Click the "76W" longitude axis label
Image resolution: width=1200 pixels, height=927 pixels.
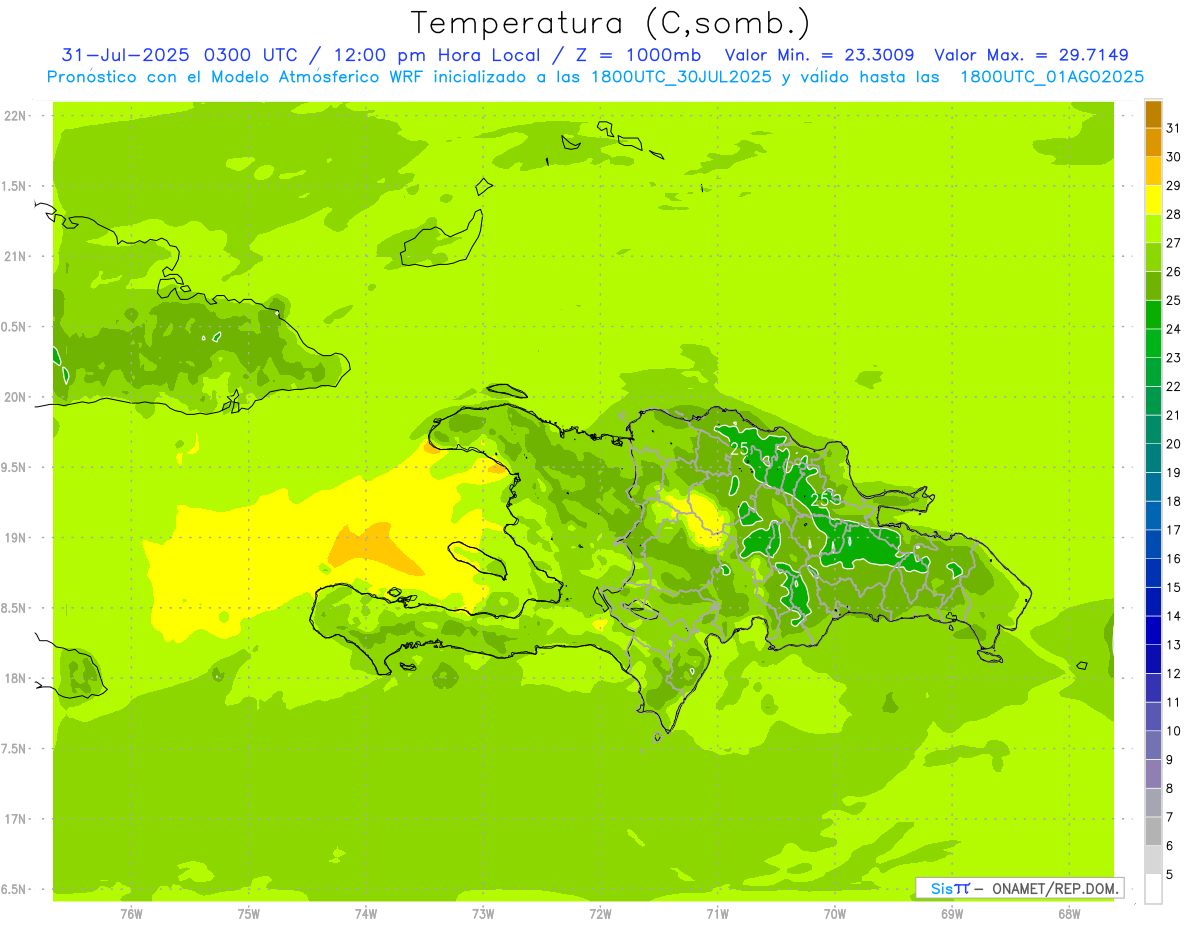[131, 913]
